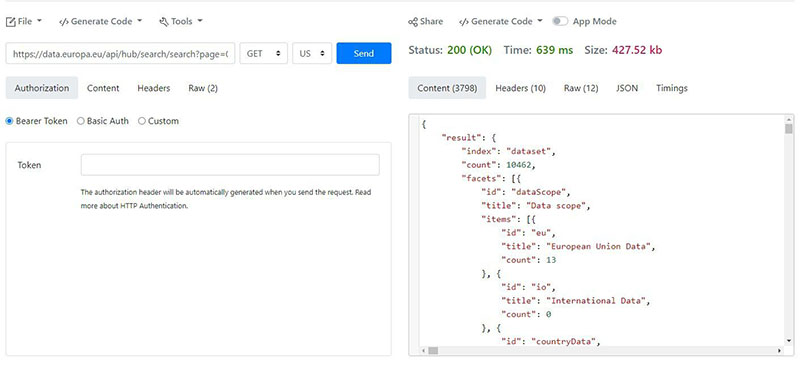This screenshot has height=368, width=800.
Task: Open the Raw (2) request tab
Action: click(203, 88)
